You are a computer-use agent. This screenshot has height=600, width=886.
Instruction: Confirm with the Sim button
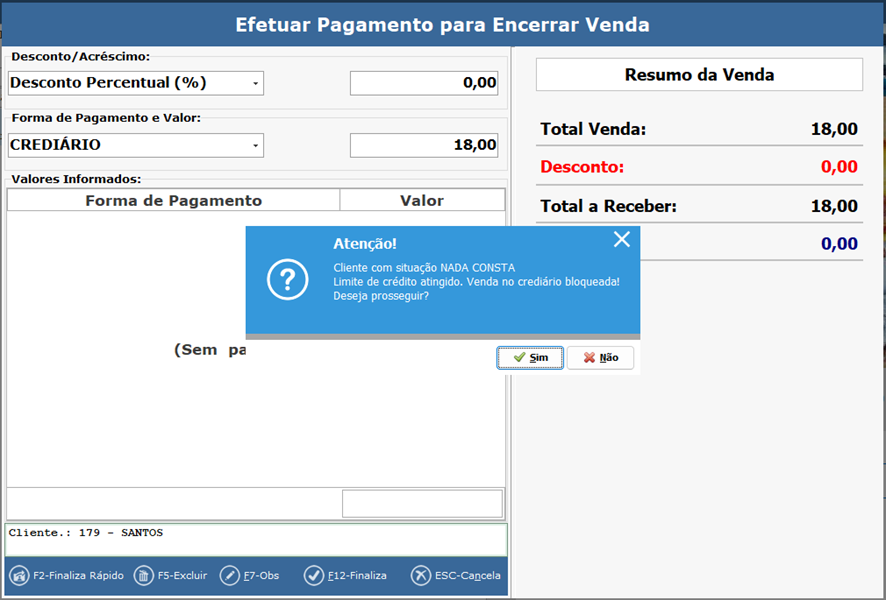pos(530,358)
